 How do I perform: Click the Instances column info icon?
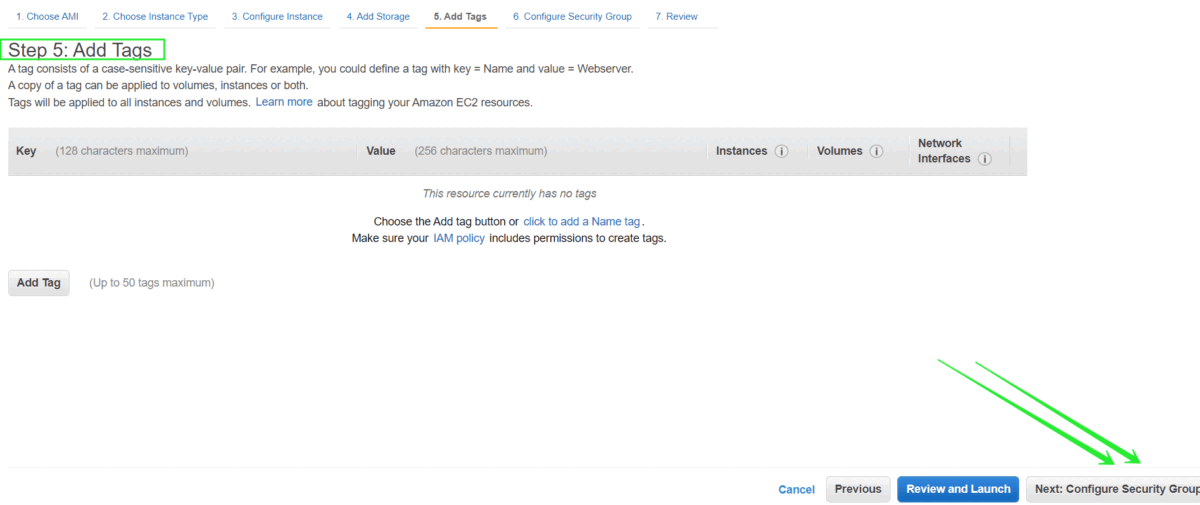point(782,152)
